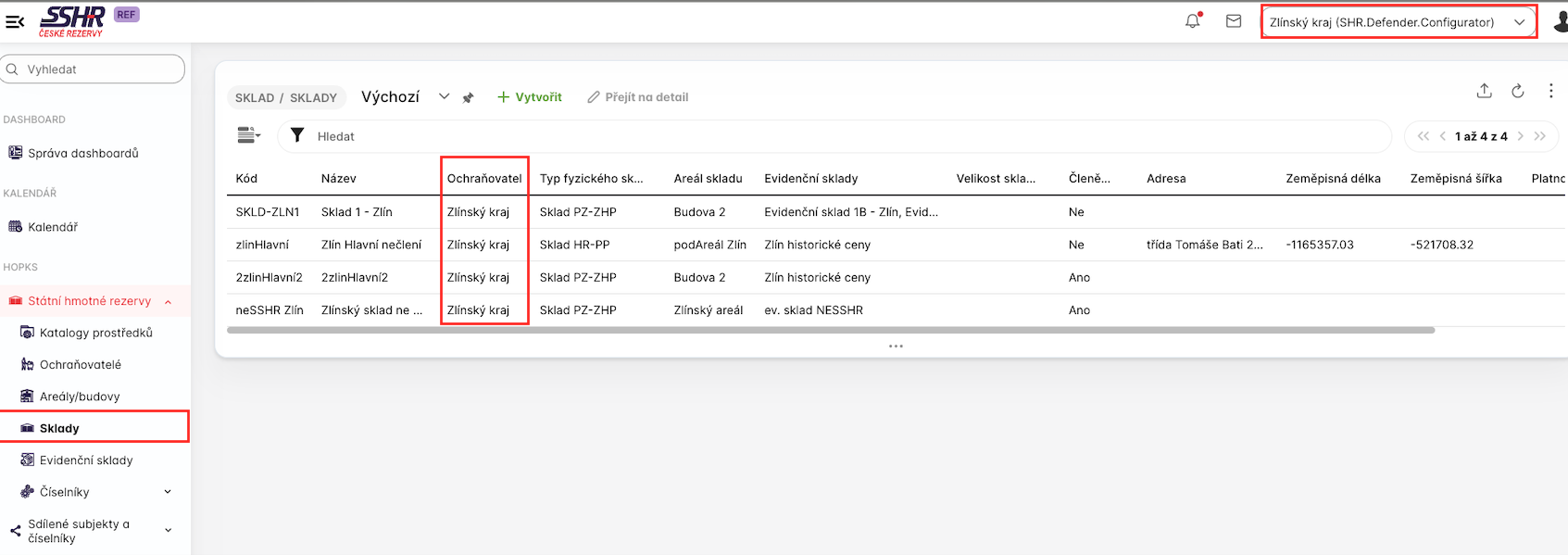
Task: Click the SKLAD breadcrumb link
Action: coord(255,98)
